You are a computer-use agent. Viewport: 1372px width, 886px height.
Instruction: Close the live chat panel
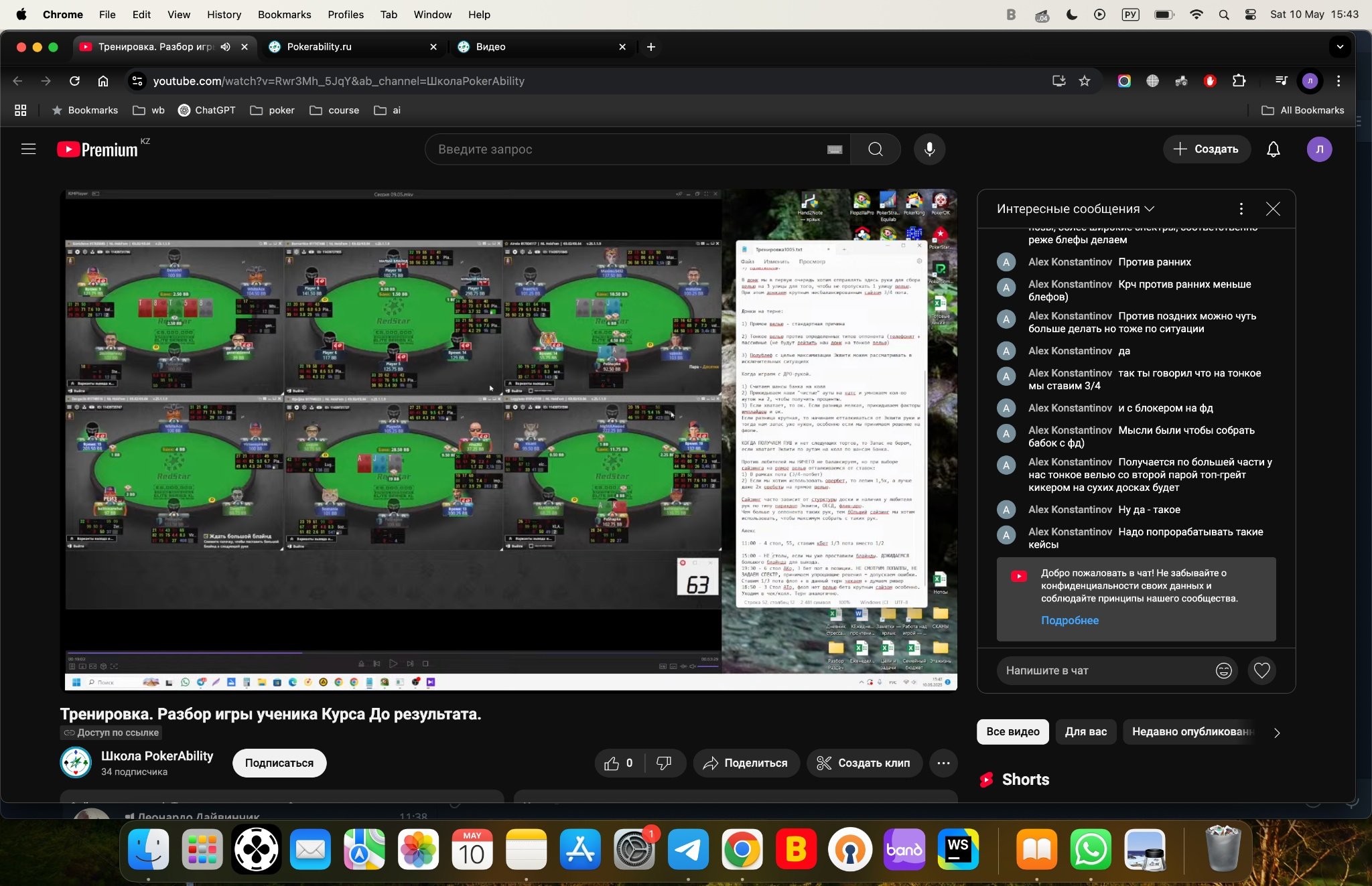pyautogui.click(x=1273, y=209)
